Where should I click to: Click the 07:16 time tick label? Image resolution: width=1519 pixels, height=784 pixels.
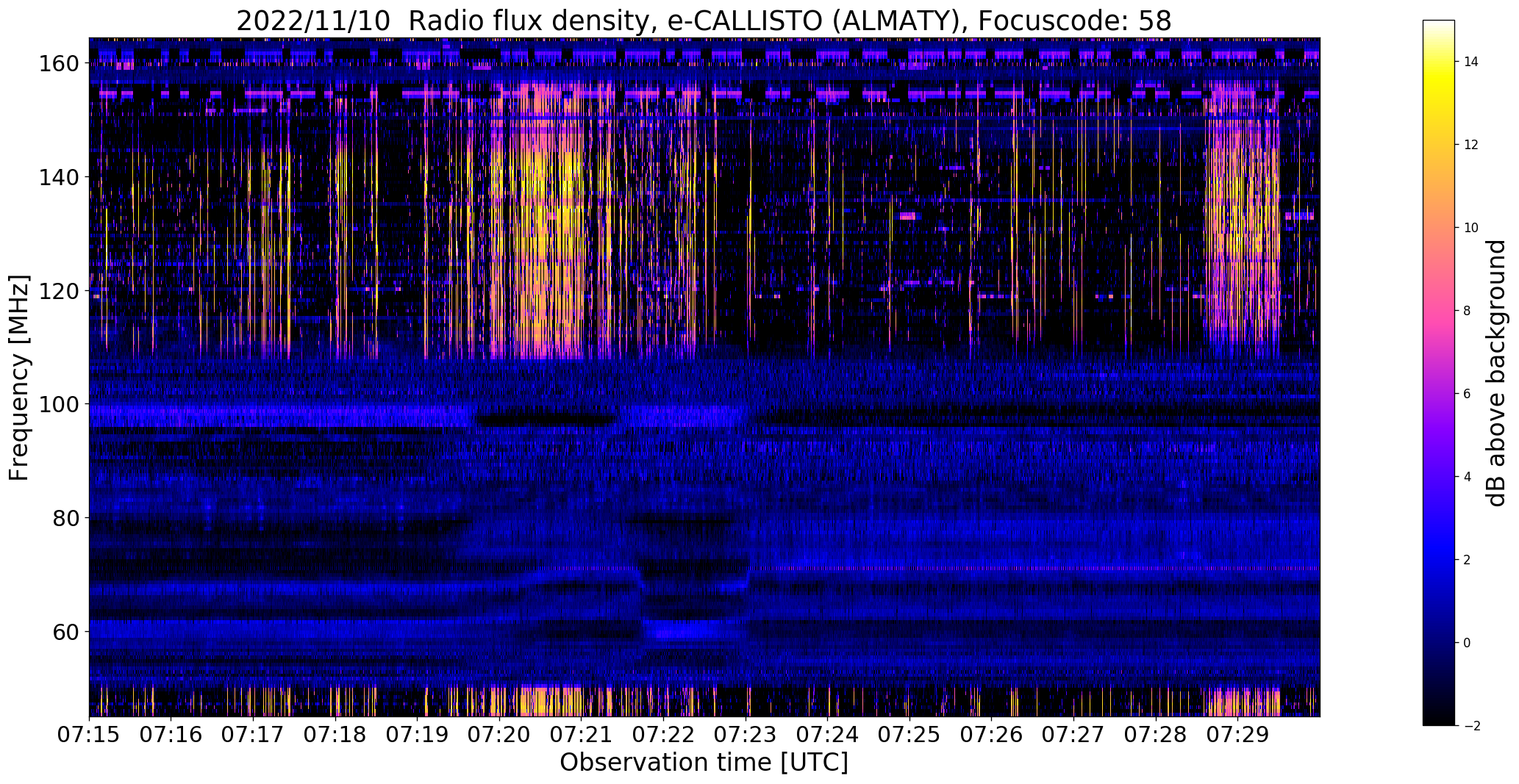[x=171, y=735]
